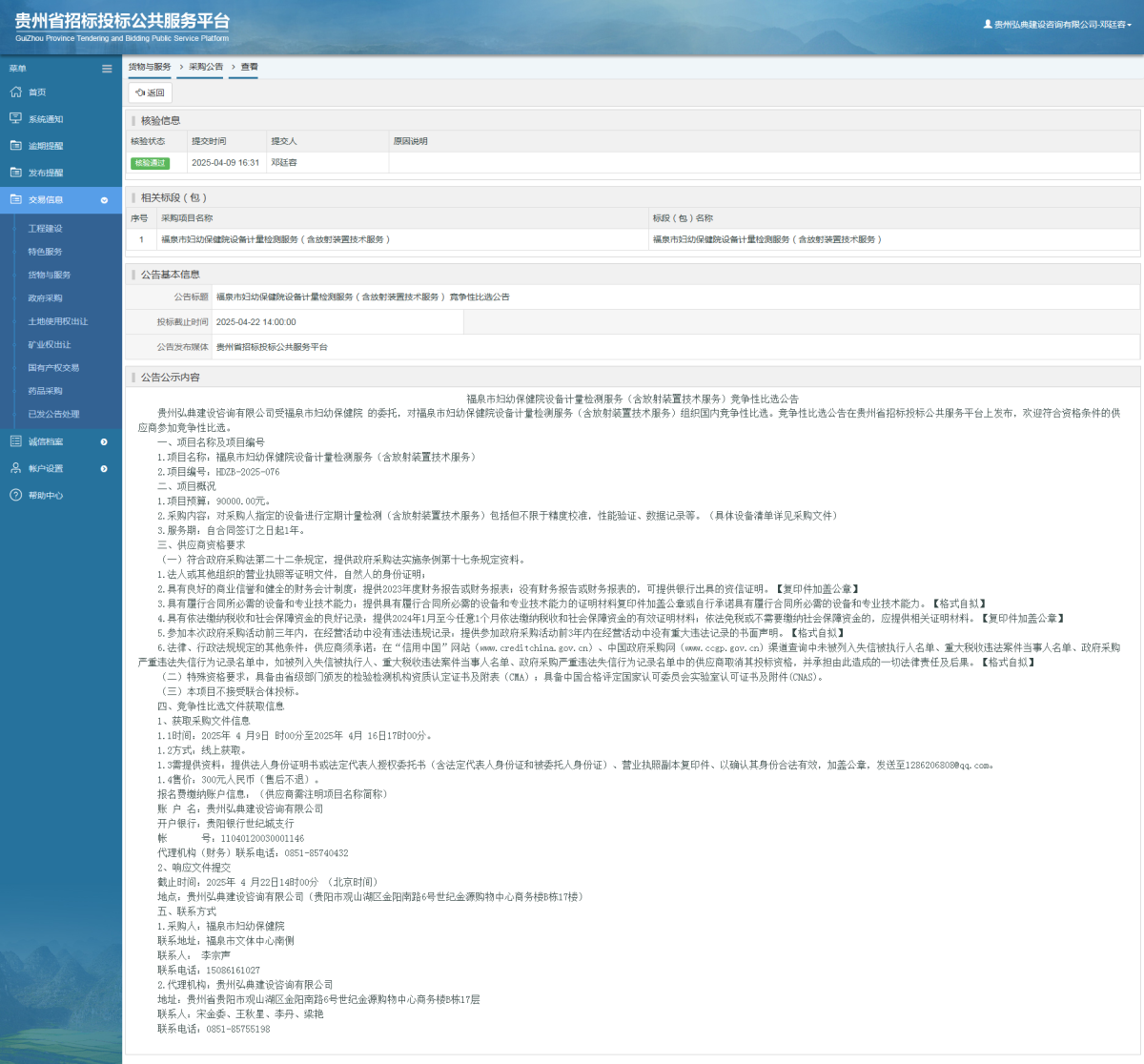Click the hamburger menu collapse icon

[107, 69]
